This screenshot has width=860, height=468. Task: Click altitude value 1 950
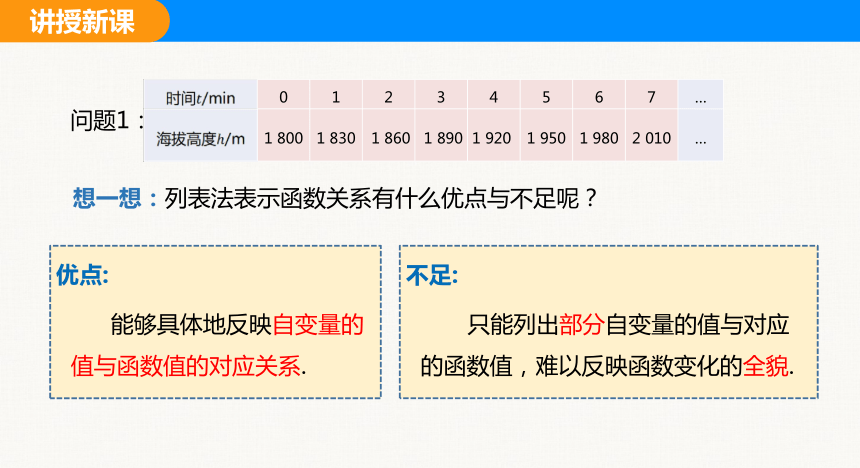point(546,138)
